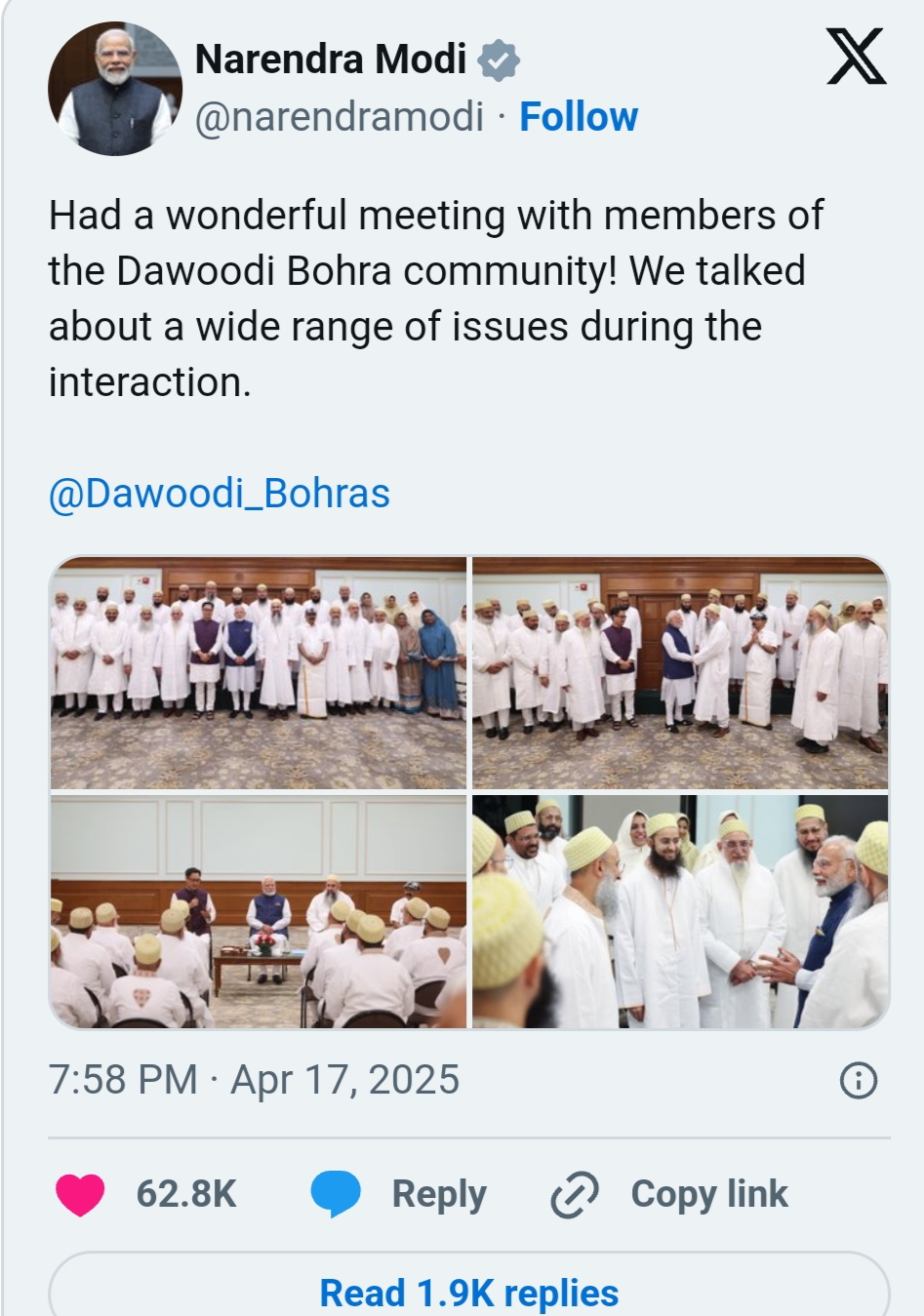This screenshot has width=924, height=1316.
Task: Click the 62.8K likes count
Action: click(x=186, y=1194)
